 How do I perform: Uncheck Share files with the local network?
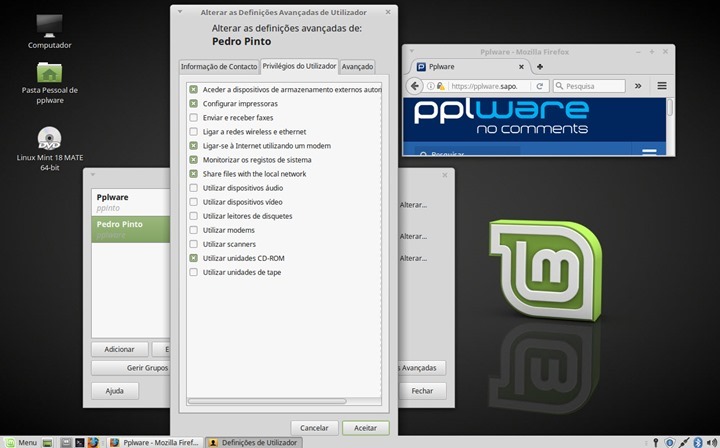pos(193,174)
